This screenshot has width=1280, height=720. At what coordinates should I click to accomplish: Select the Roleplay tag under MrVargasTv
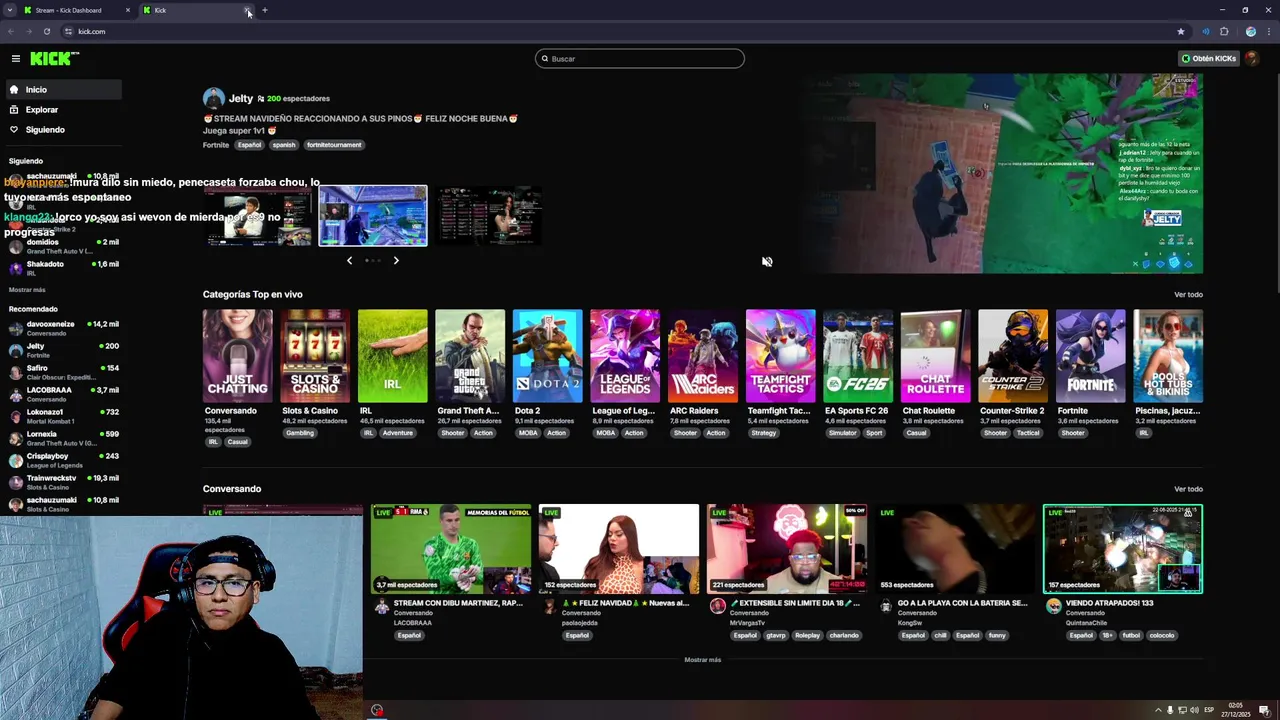coord(807,636)
